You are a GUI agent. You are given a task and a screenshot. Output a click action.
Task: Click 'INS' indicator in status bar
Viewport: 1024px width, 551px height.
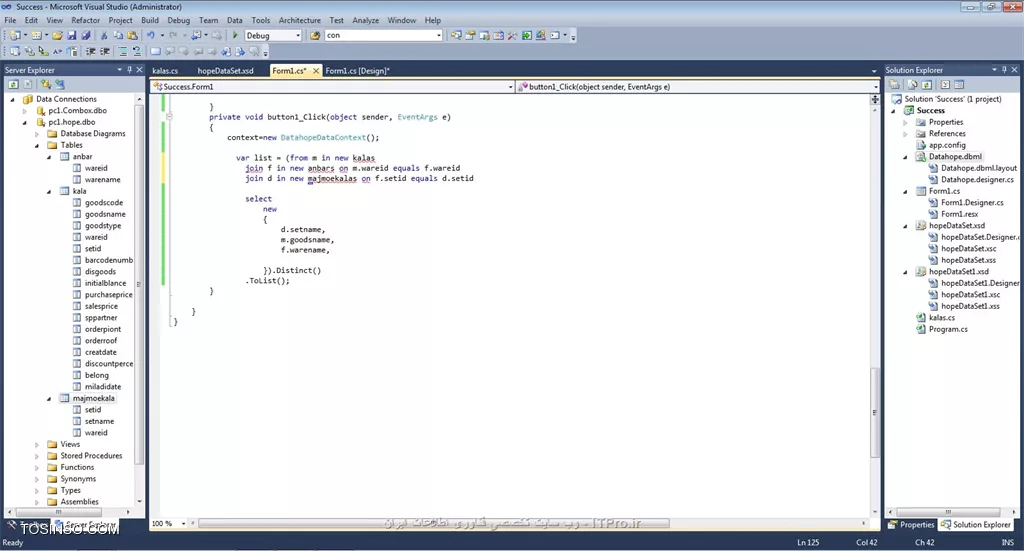click(x=1008, y=543)
